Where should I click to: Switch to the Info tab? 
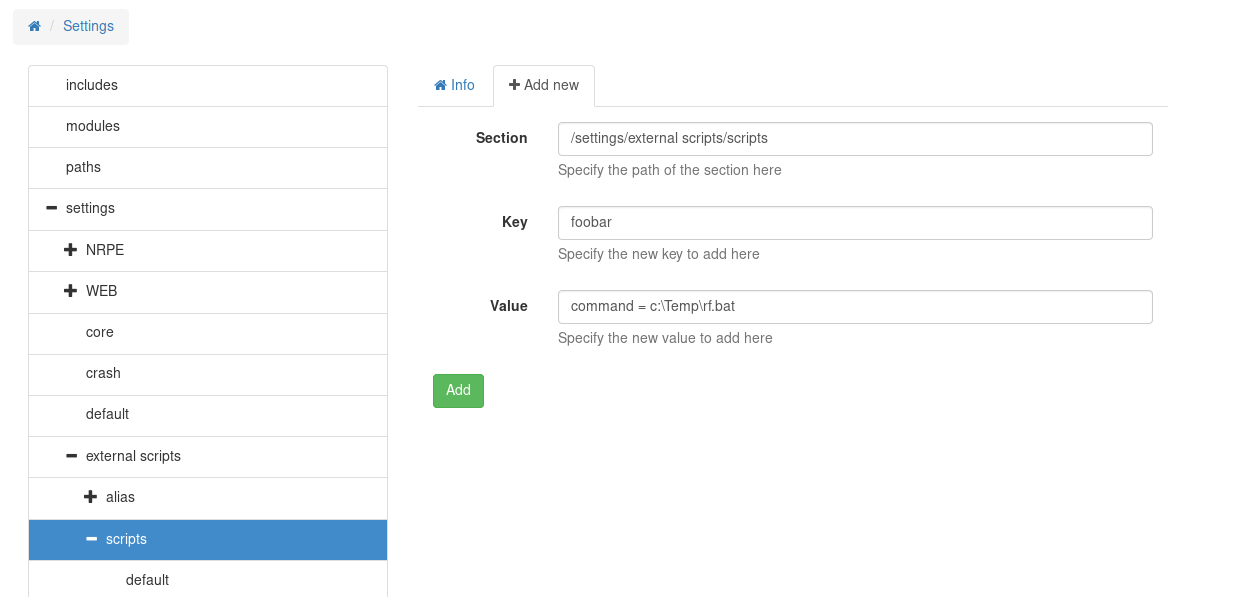pos(454,85)
